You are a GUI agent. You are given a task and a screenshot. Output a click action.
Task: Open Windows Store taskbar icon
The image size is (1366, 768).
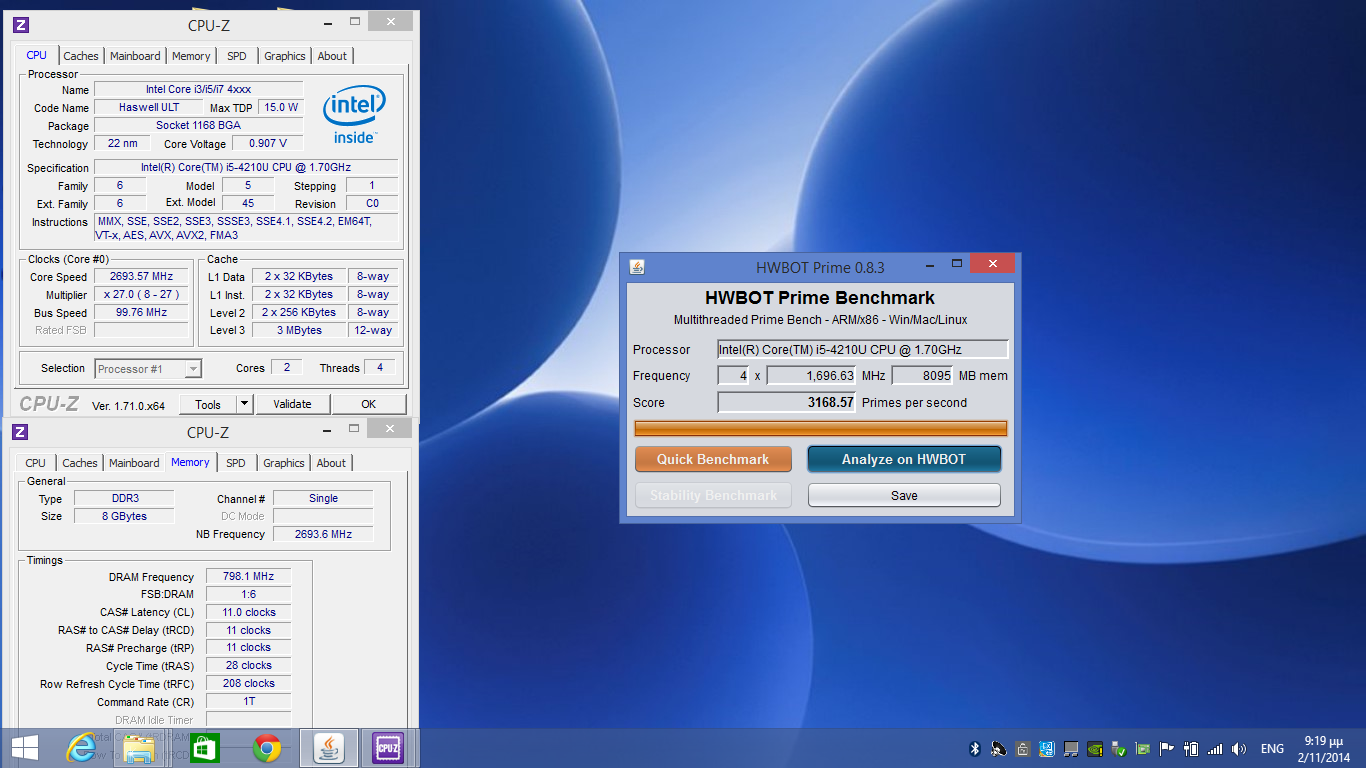tap(204, 748)
